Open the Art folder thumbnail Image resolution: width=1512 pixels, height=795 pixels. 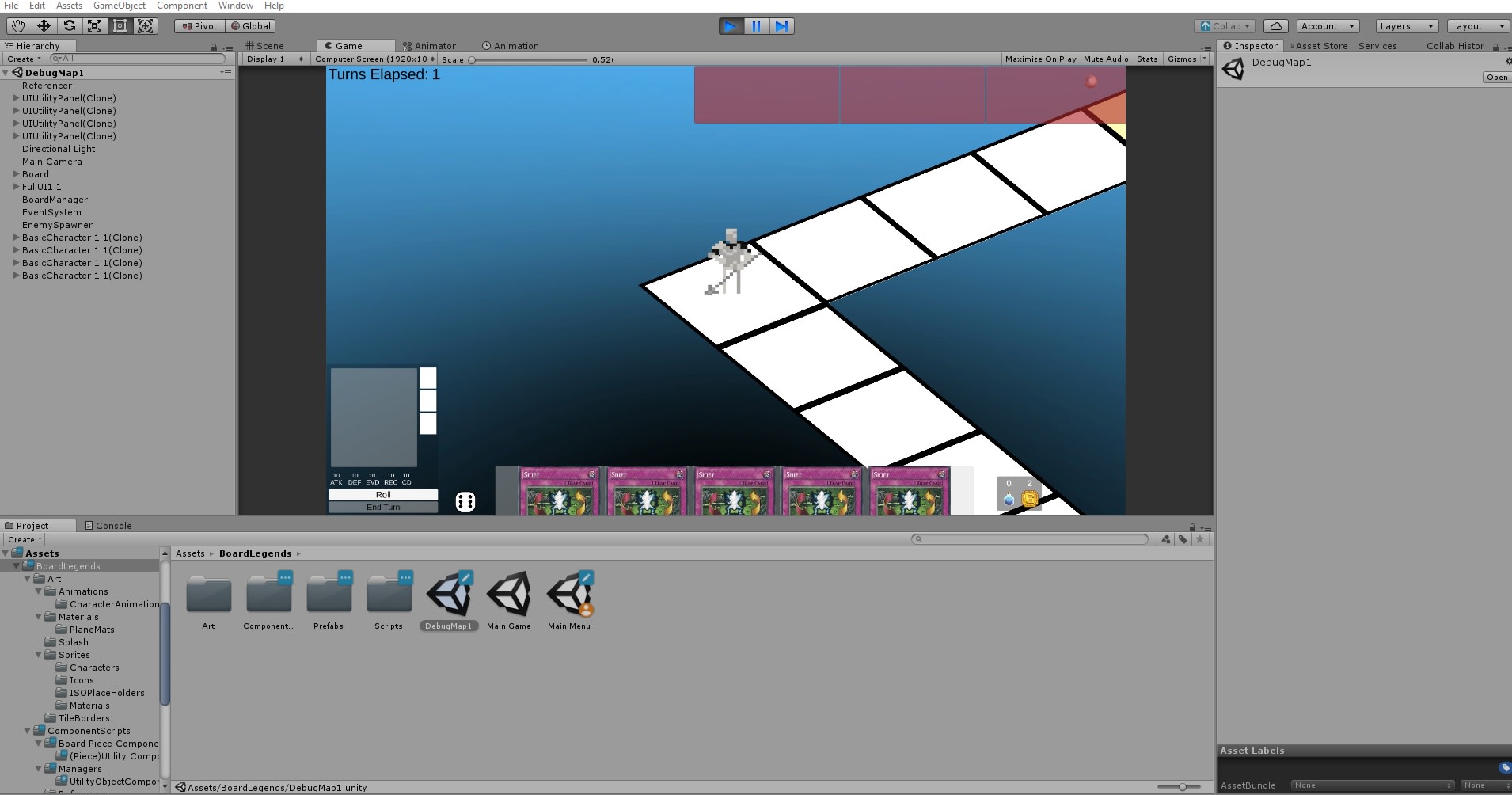208,595
